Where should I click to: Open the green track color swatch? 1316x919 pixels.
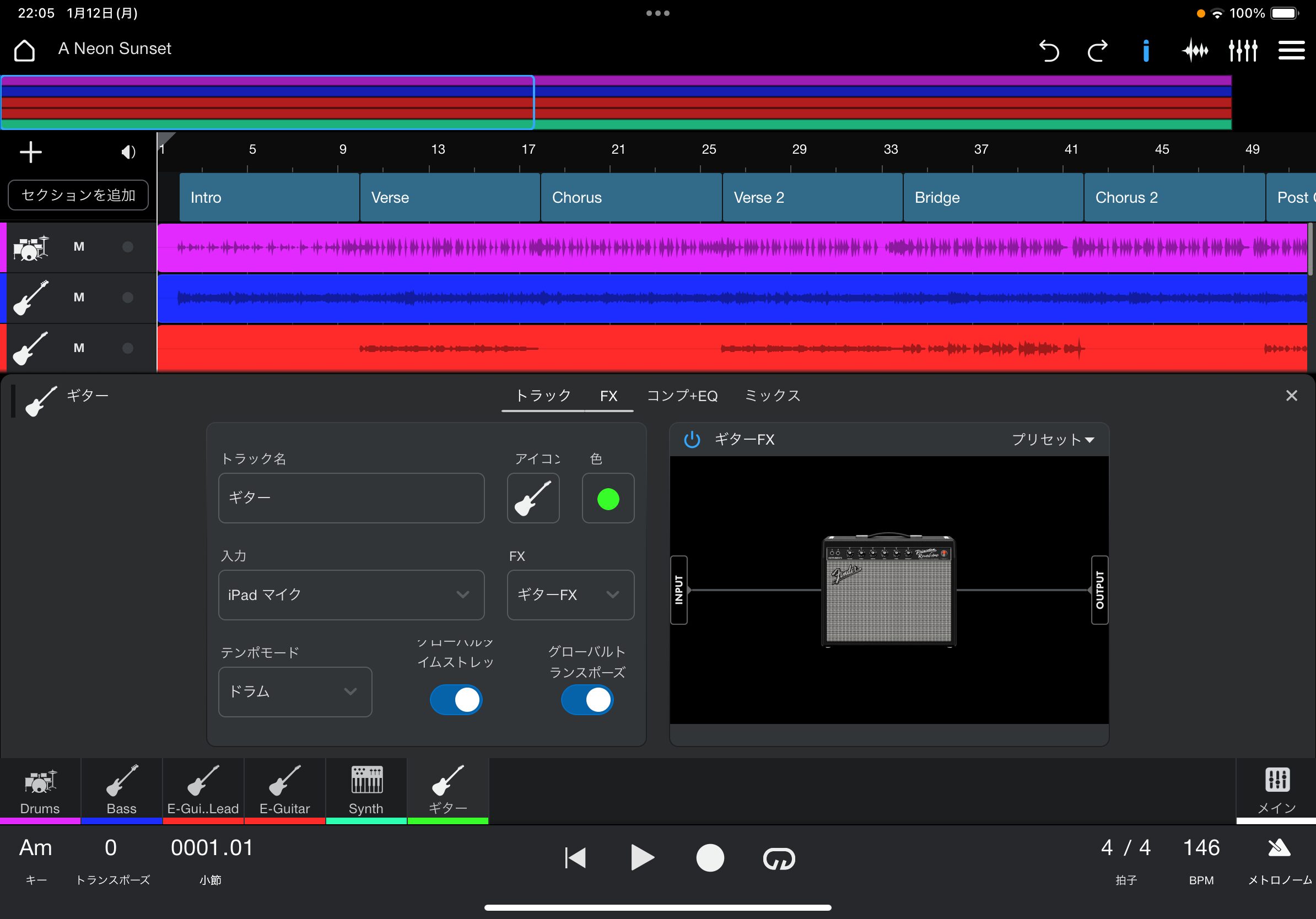tap(607, 499)
